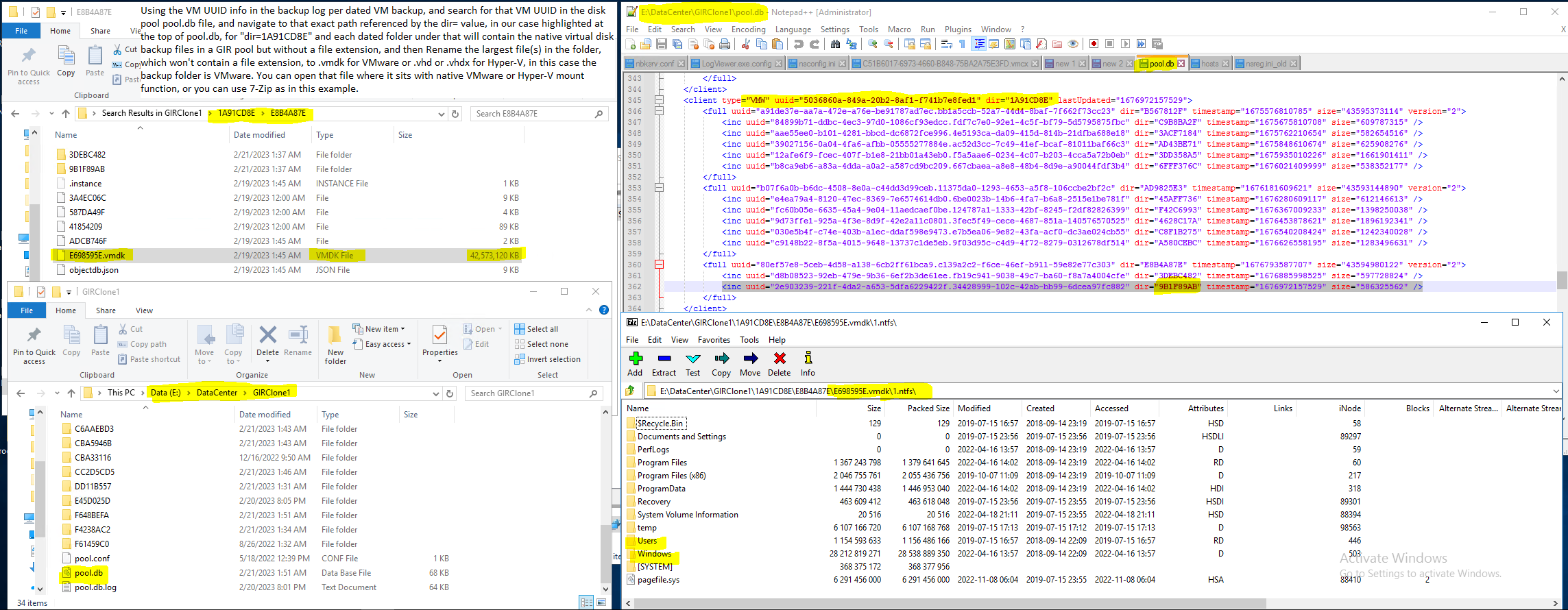Click the Redo arrow in Notepad++ toolbar
This screenshot has width=1568, height=610.
[x=815, y=44]
